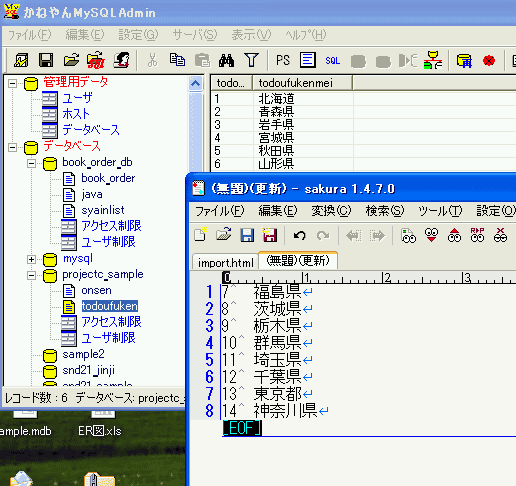
Task: Click the copy icon in MySQL Admin toolbar
Action: click(177, 60)
